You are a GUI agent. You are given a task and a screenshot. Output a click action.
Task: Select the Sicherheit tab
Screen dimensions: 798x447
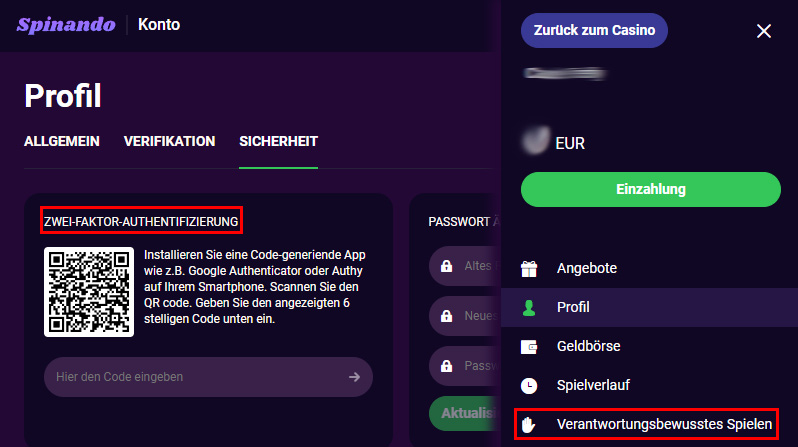278,141
